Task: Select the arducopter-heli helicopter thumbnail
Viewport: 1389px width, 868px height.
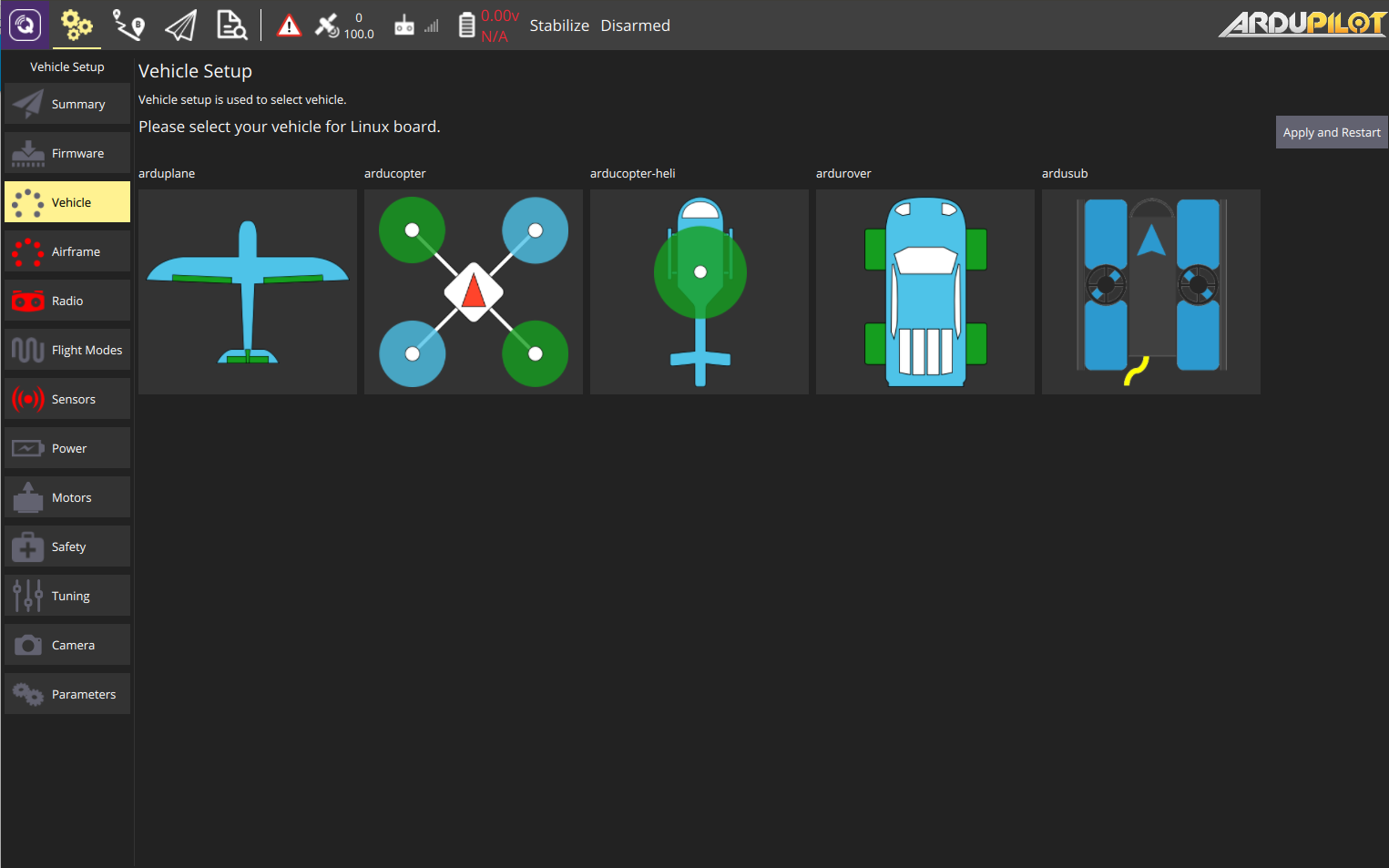Action: [x=700, y=291]
